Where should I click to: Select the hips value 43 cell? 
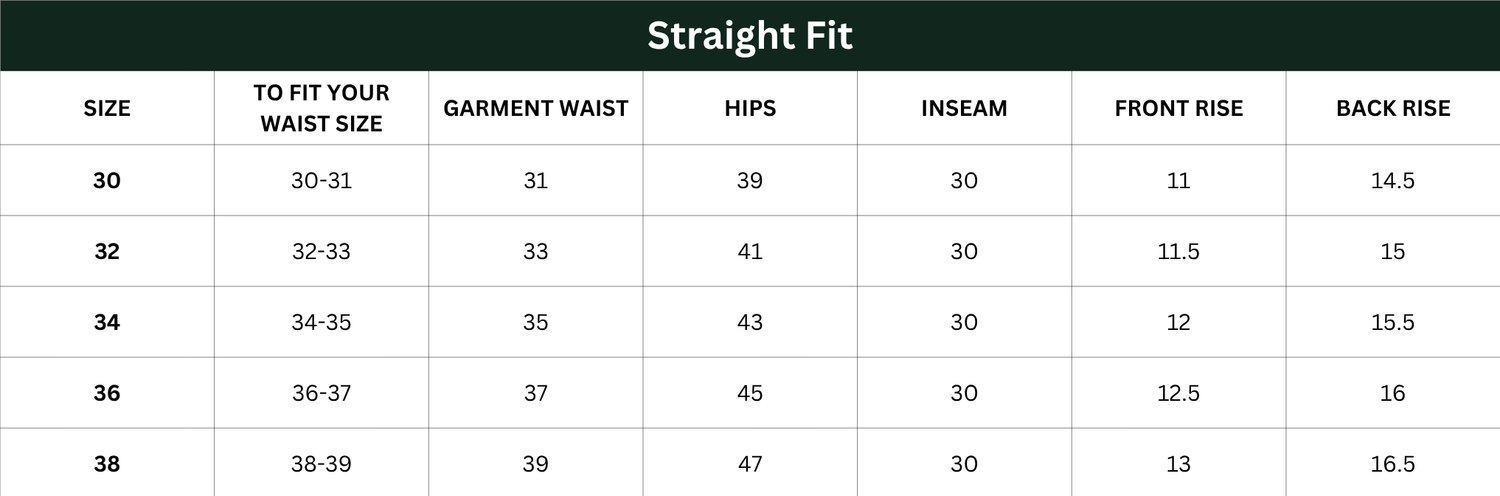(750, 323)
